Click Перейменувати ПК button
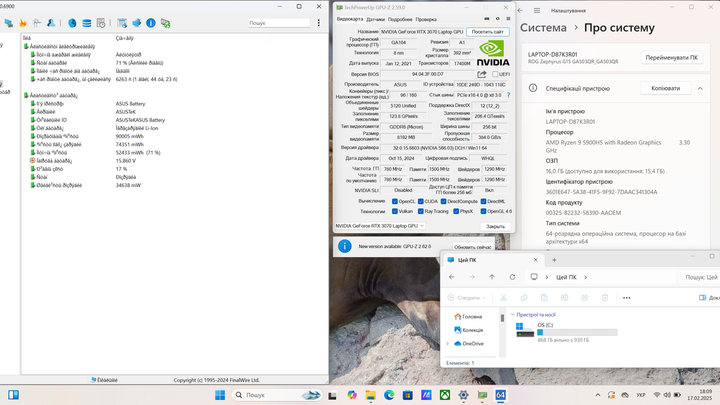Viewport: 720px width, 405px height. click(671, 58)
